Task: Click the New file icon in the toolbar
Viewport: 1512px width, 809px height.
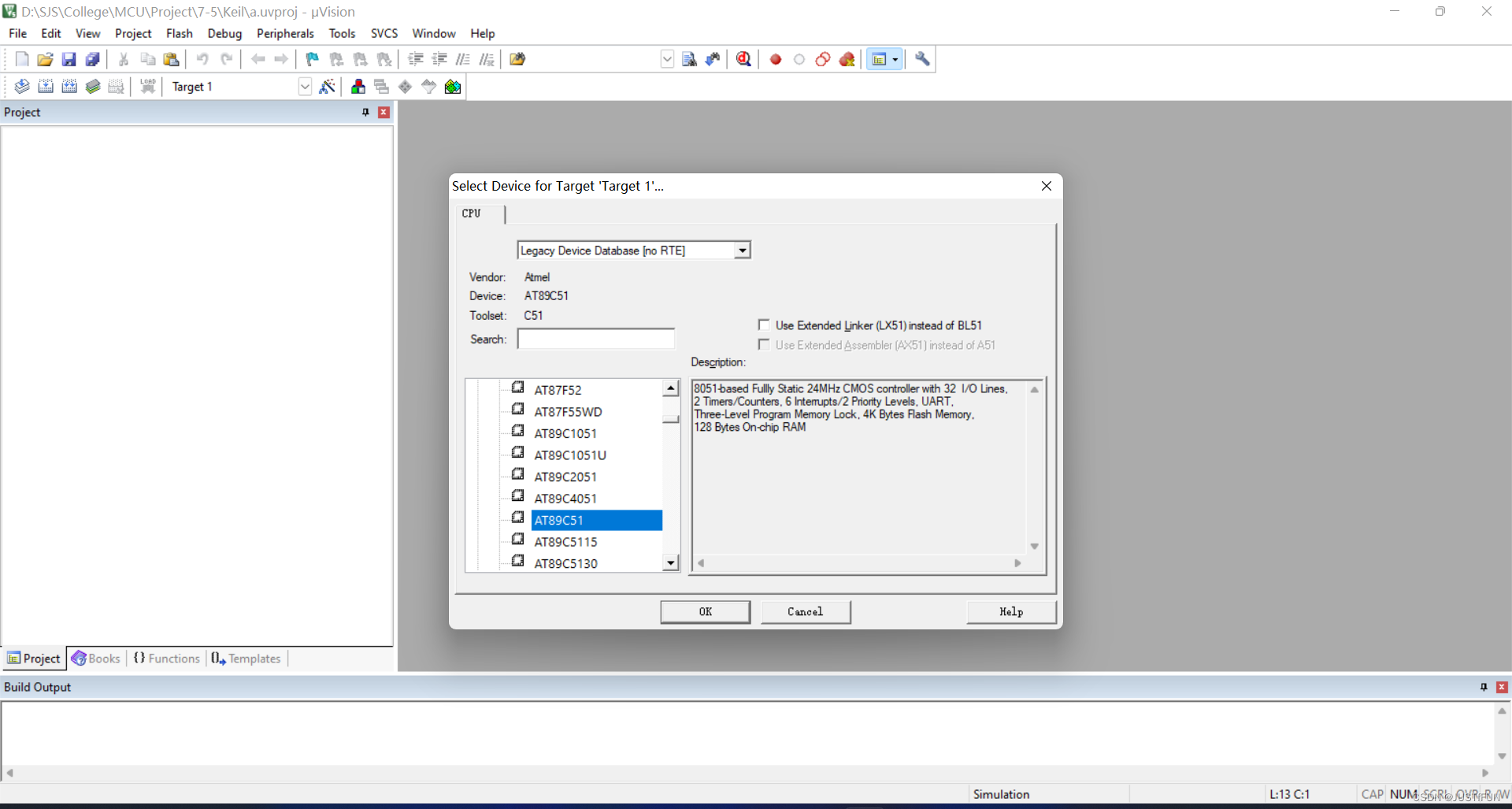Action: click(22, 59)
